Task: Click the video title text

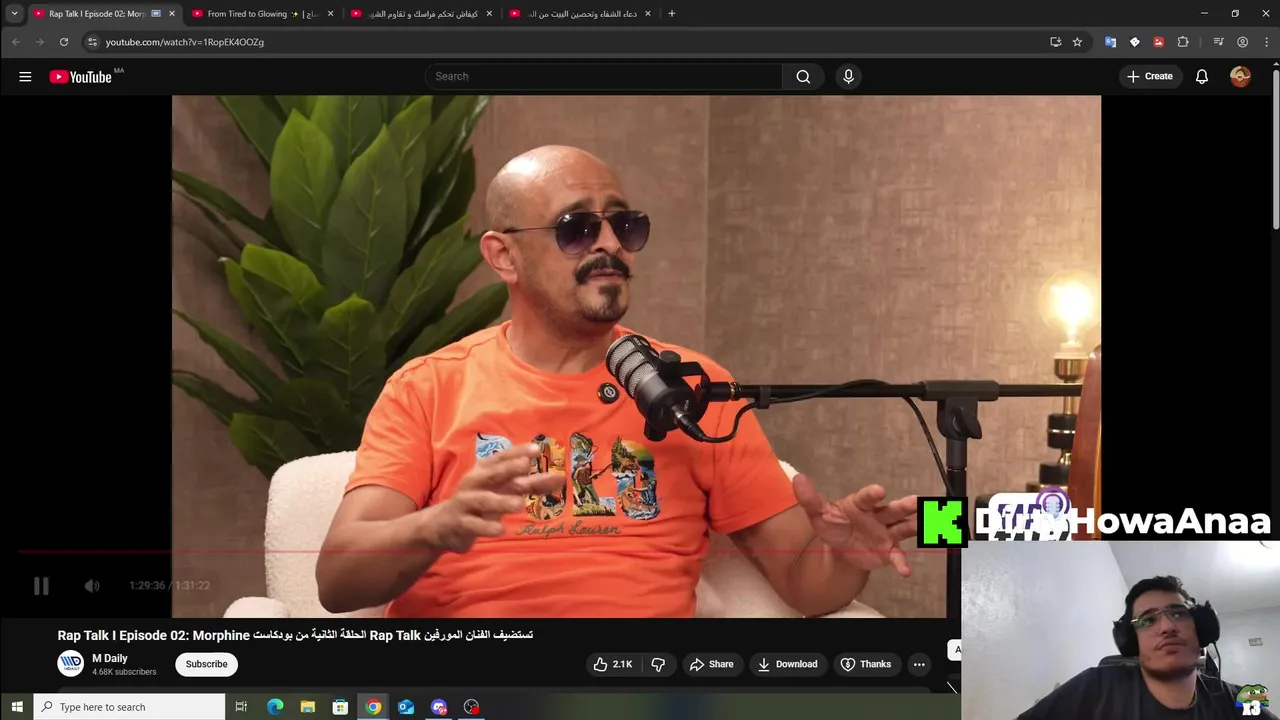Action: (295, 635)
